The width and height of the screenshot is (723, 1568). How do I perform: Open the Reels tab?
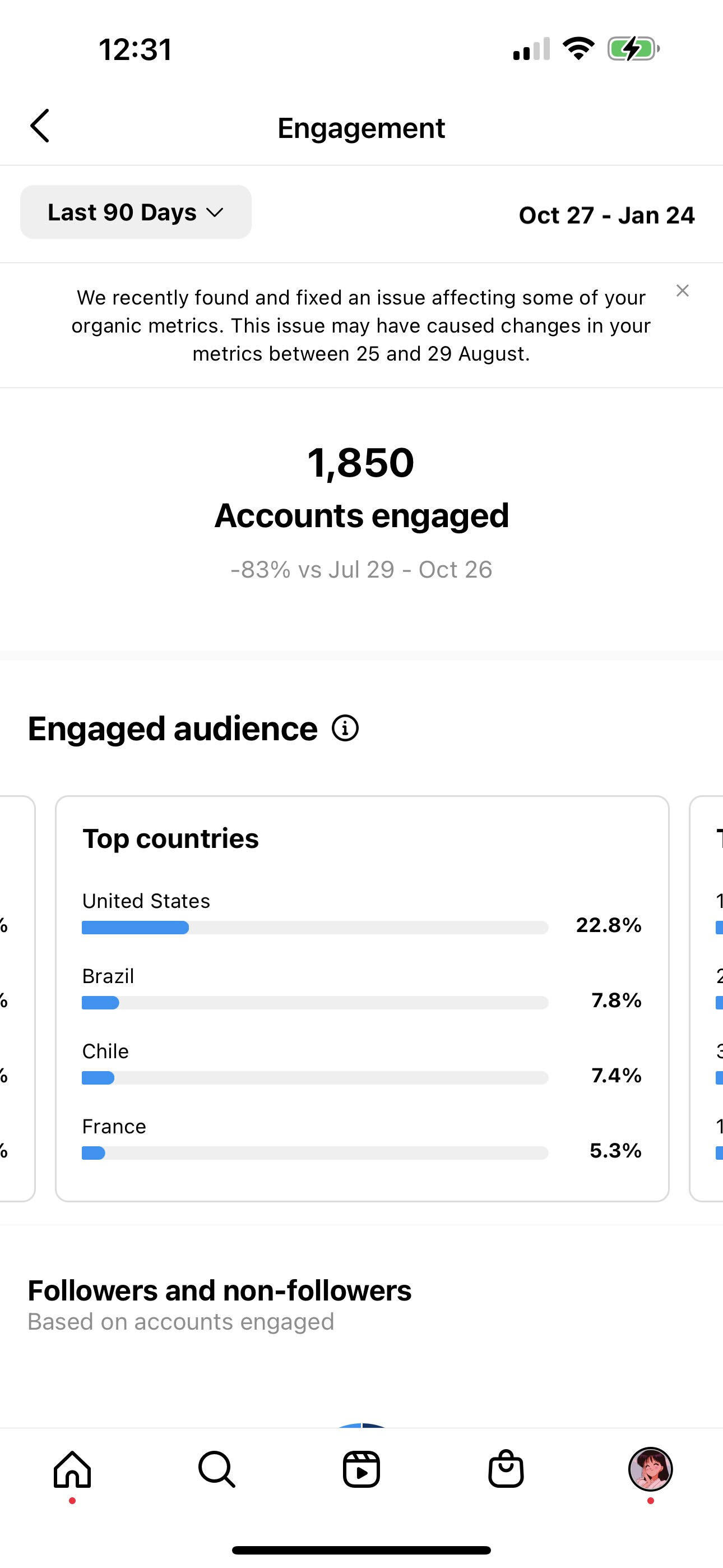361,1469
